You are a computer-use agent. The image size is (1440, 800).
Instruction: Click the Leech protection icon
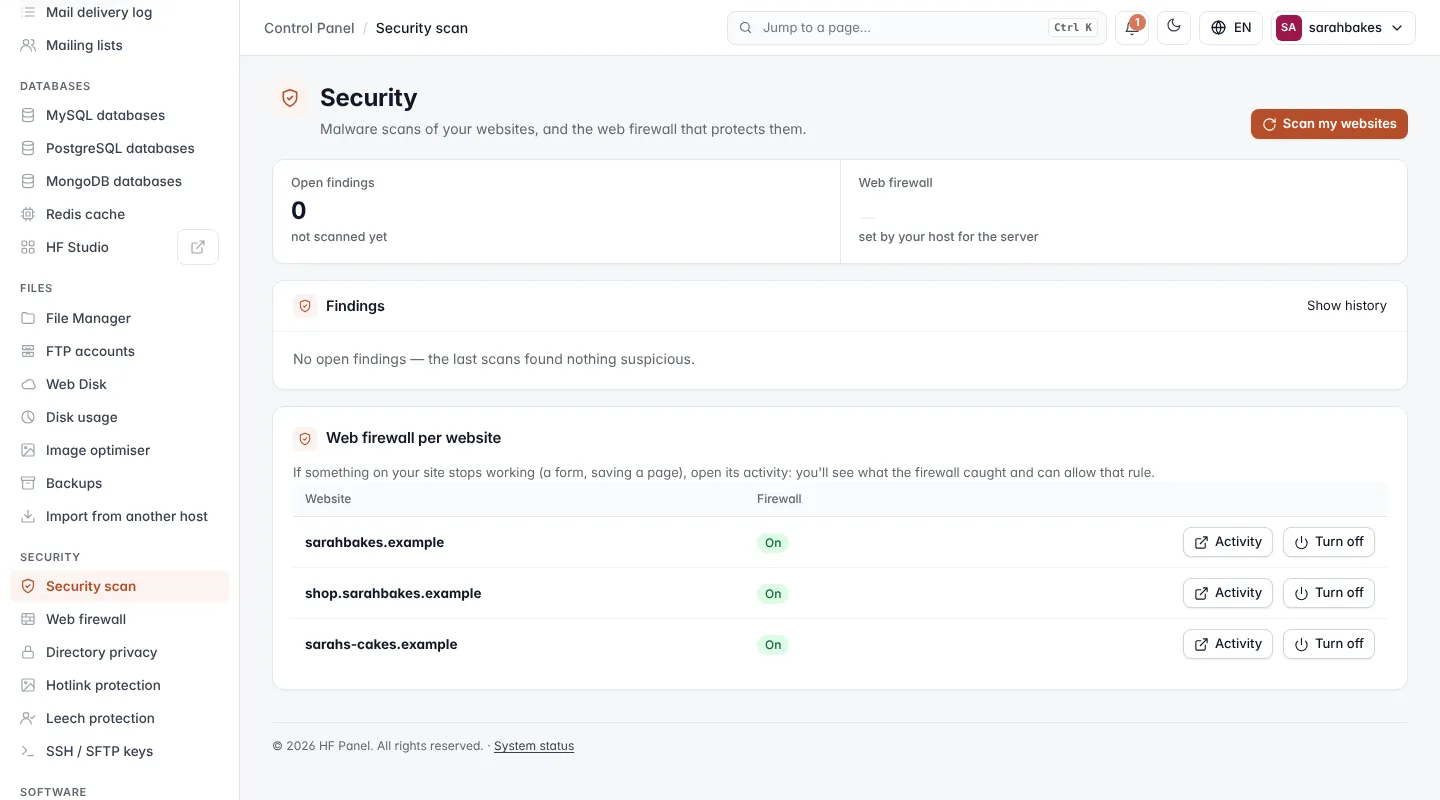click(x=28, y=718)
